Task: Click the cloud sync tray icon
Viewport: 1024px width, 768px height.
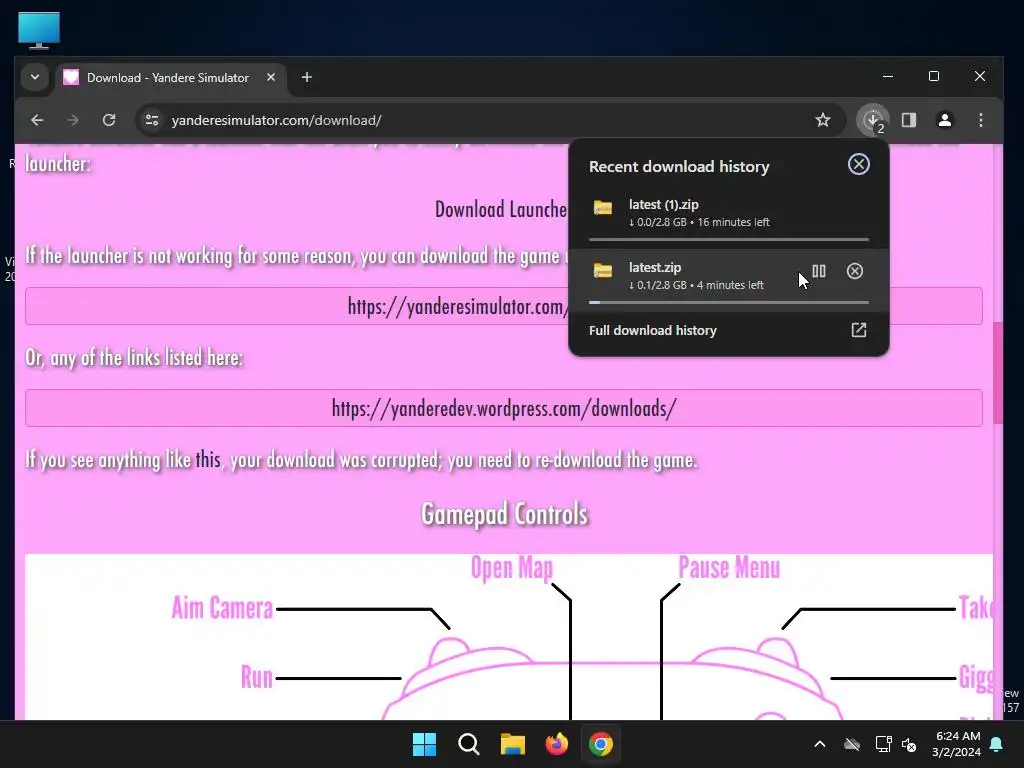Action: click(x=852, y=744)
